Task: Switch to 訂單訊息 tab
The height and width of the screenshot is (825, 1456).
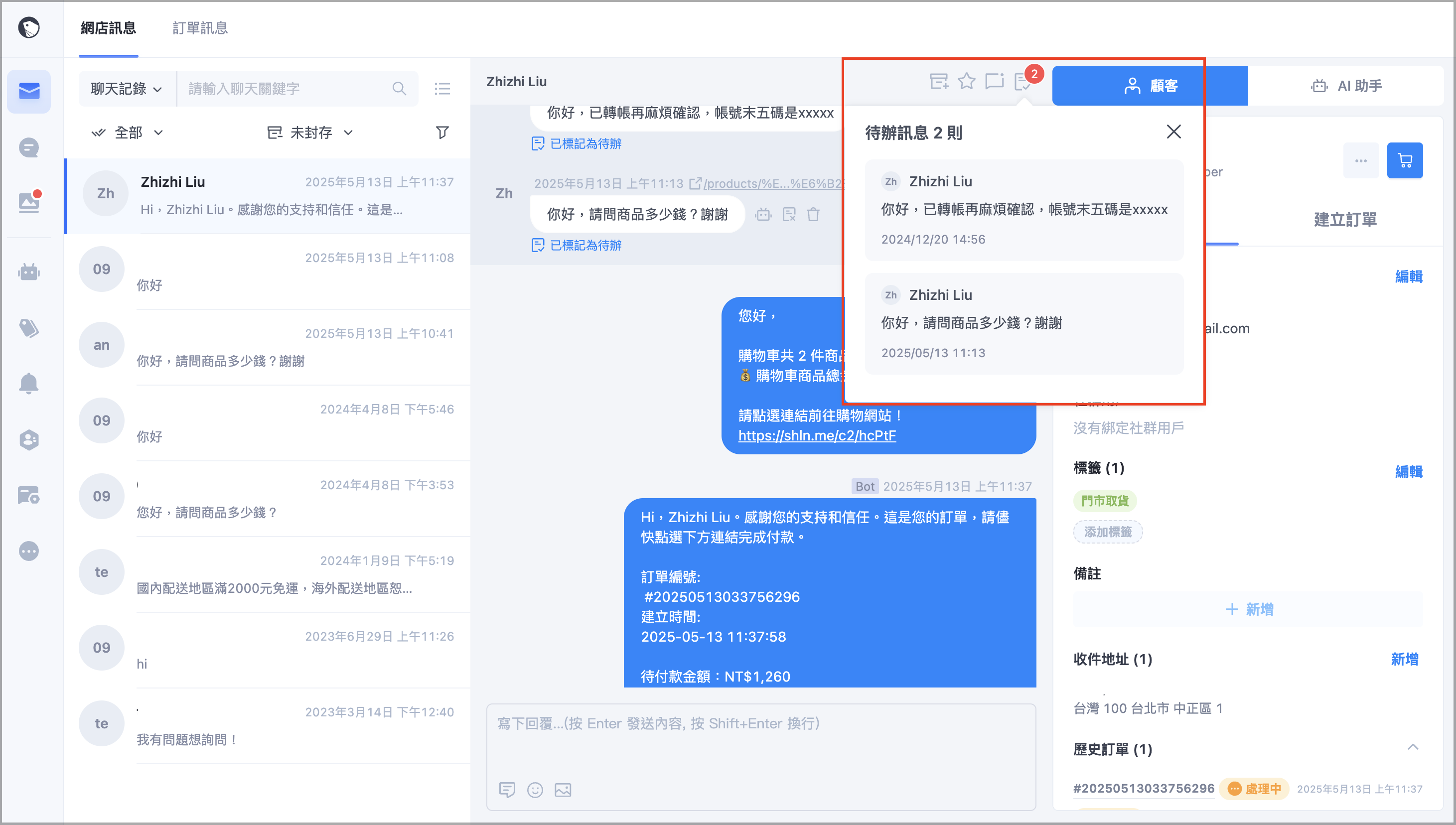Action: 200,28
